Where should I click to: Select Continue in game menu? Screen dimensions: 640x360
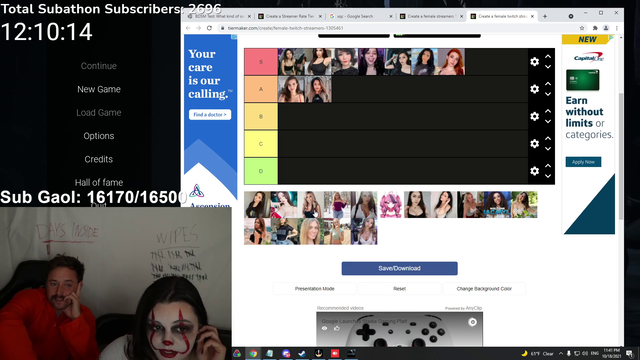pos(98,66)
